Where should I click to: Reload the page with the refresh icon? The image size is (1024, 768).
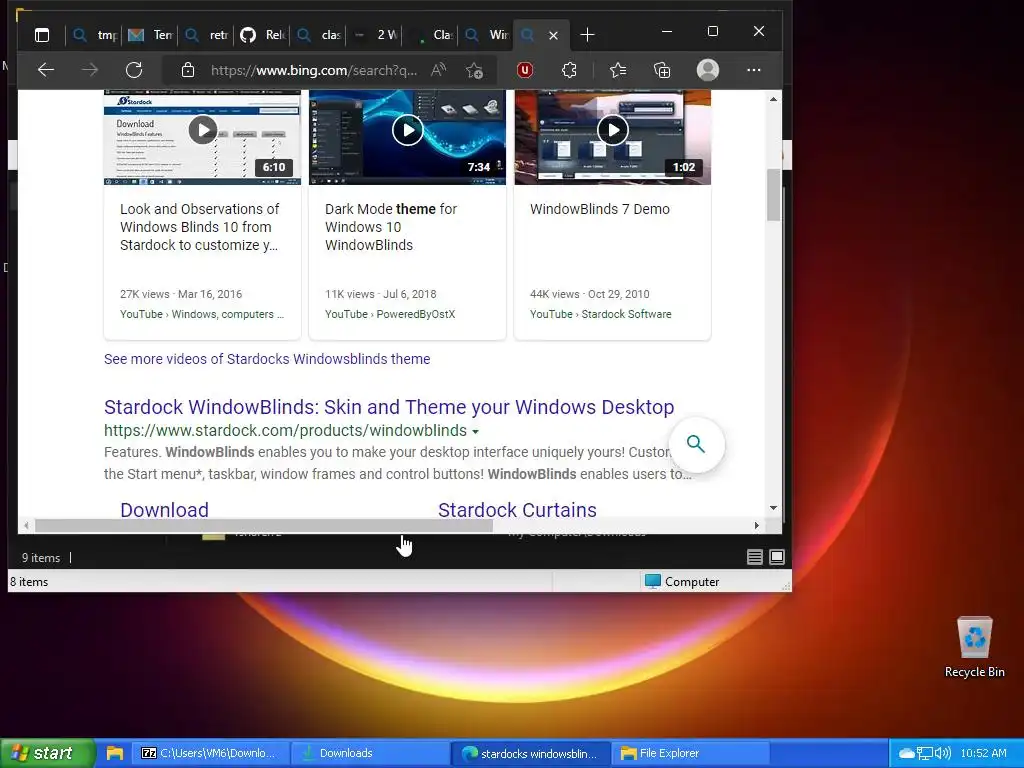click(134, 70)
